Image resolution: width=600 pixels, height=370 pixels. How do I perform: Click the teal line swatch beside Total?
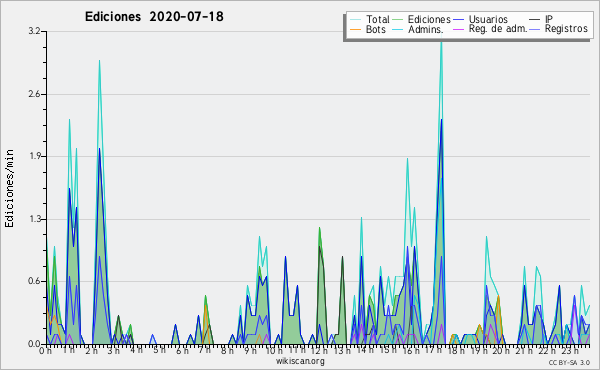click(x=355, y=20)
